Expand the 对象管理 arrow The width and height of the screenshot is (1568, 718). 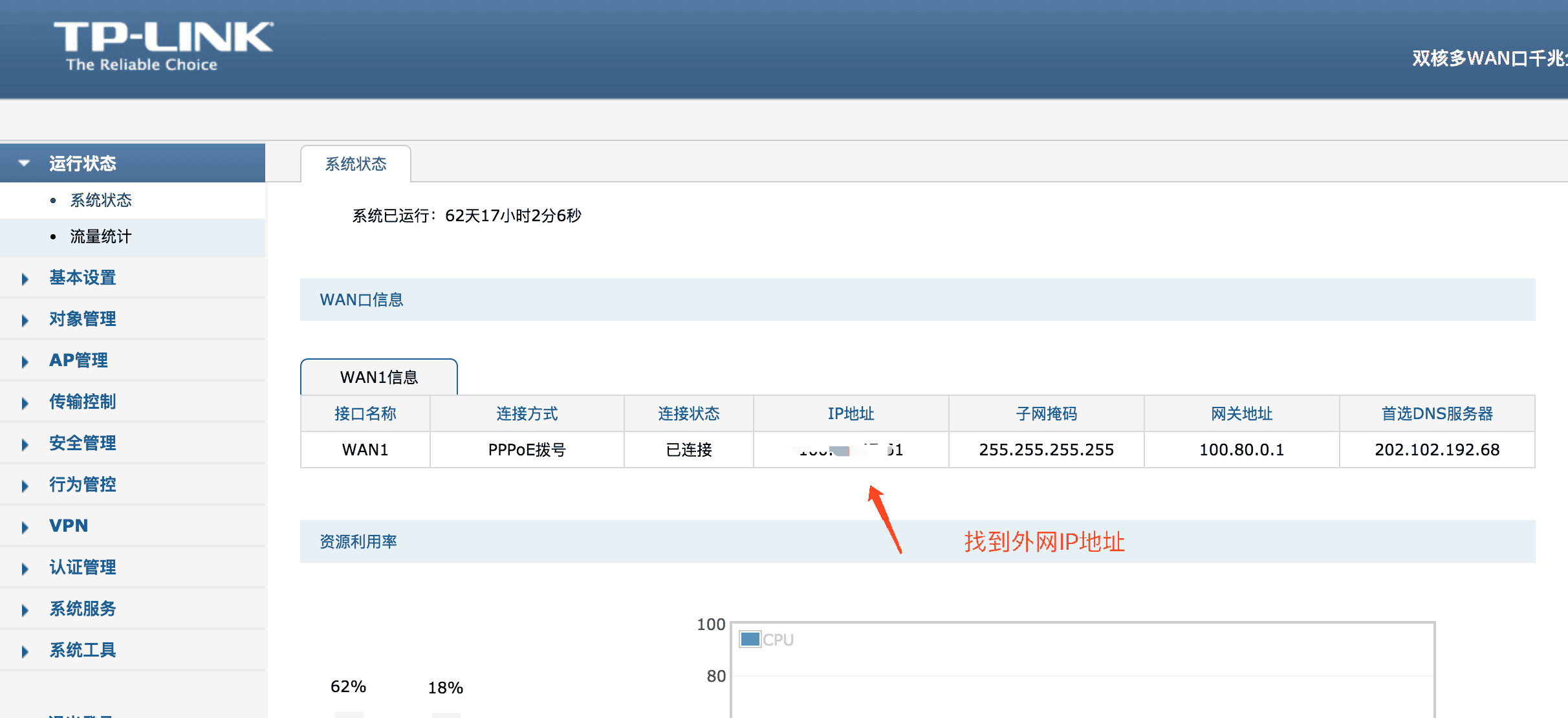pyautogui.click(x=25, y=320)
